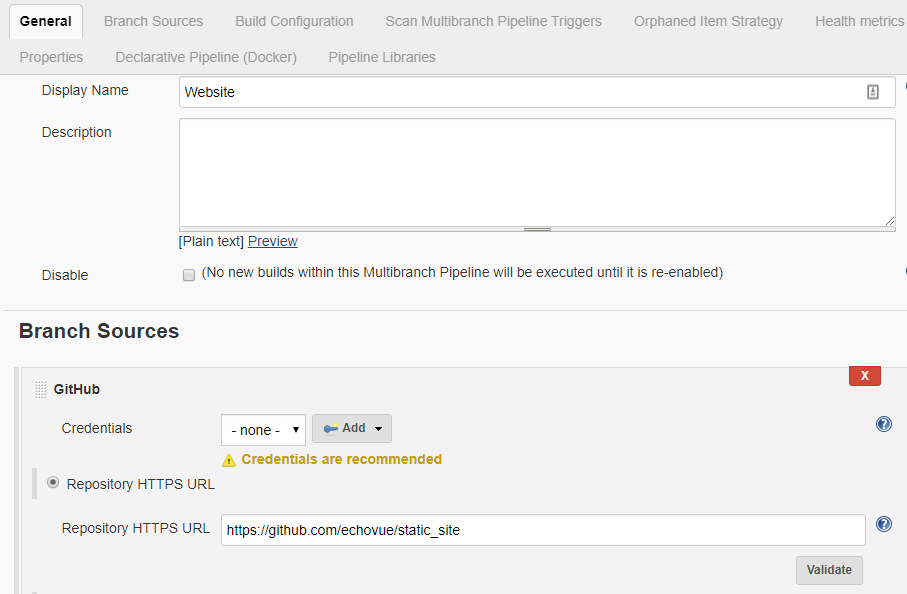Click the icon inside Display Name field
907x594 pixels.
pyautogui.click(x=872, y=92)
